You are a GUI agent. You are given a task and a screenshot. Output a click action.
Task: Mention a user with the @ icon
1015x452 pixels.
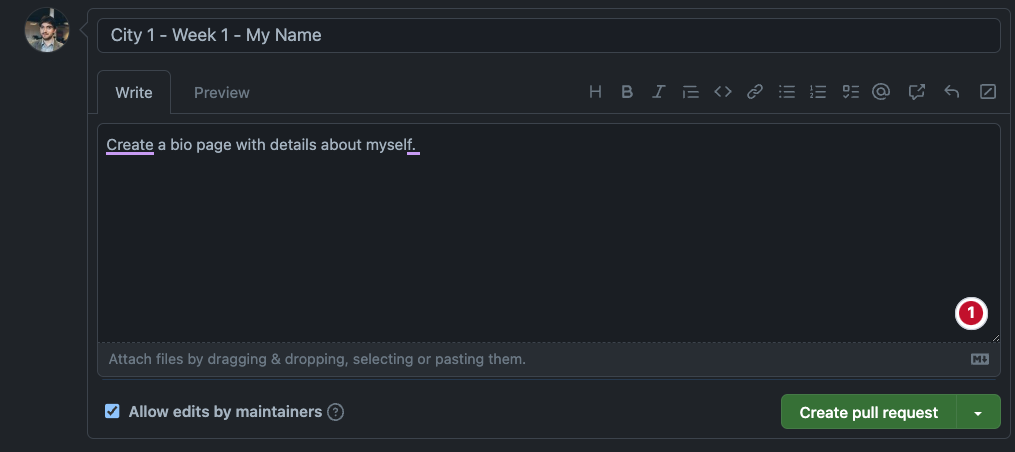pyautogui.click(x=881, y=92)
